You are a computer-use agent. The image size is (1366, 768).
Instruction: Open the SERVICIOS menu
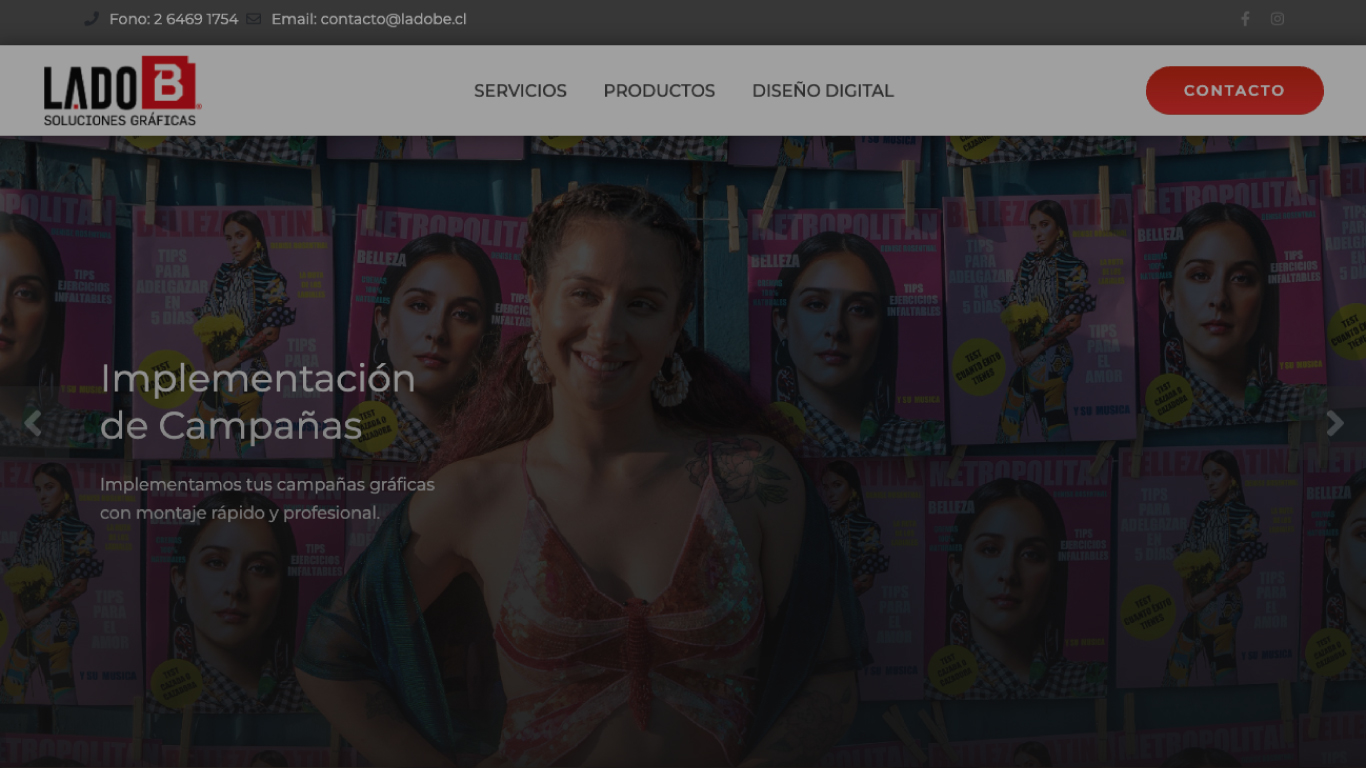pyautogui.click(x=520, y=91)
